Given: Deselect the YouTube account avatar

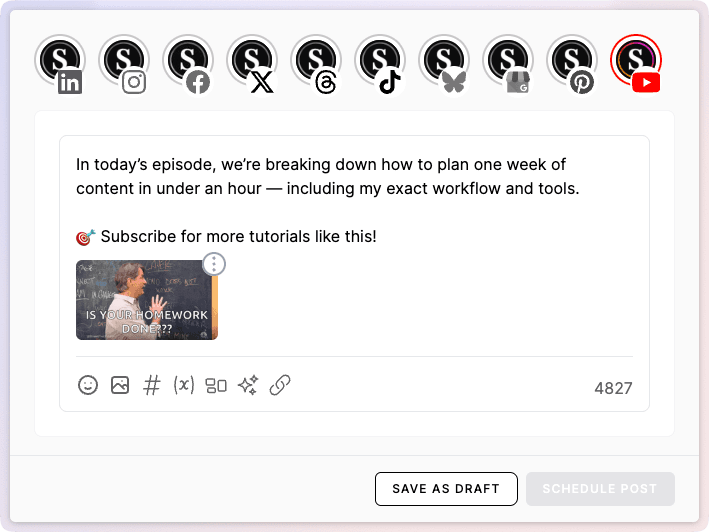Looking at the screenshot, I should tap(636, 61).
